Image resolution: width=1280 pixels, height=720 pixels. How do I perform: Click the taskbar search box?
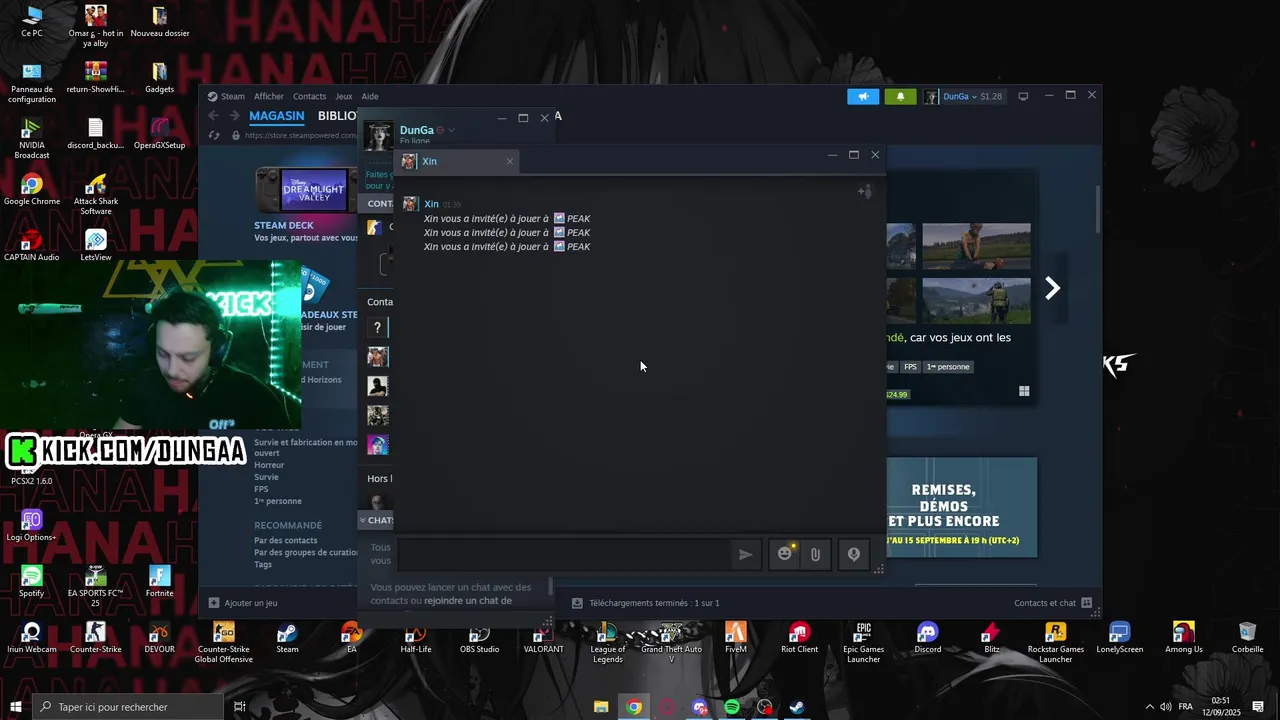pos(128,707)
